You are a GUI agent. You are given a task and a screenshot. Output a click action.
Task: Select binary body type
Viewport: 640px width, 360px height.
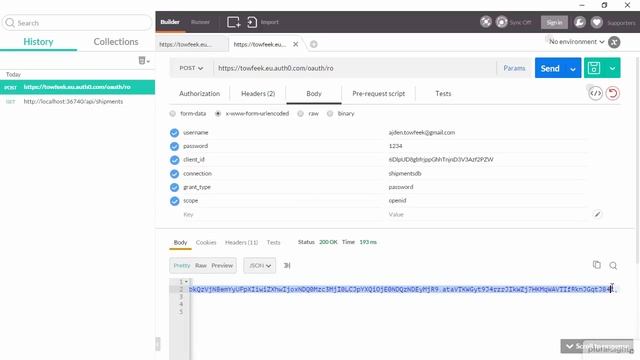330,113
